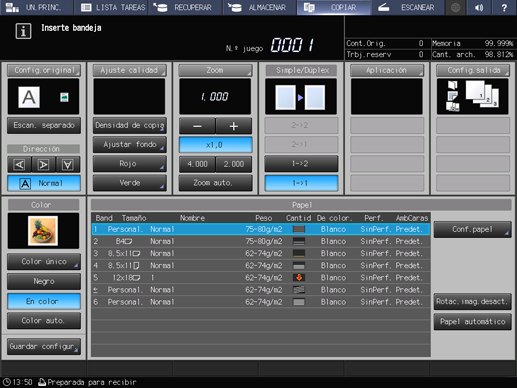This screenshot has width=517, height=388.
Task: Switch to the ESCANEAR tab
Action: tap(408, 7)
